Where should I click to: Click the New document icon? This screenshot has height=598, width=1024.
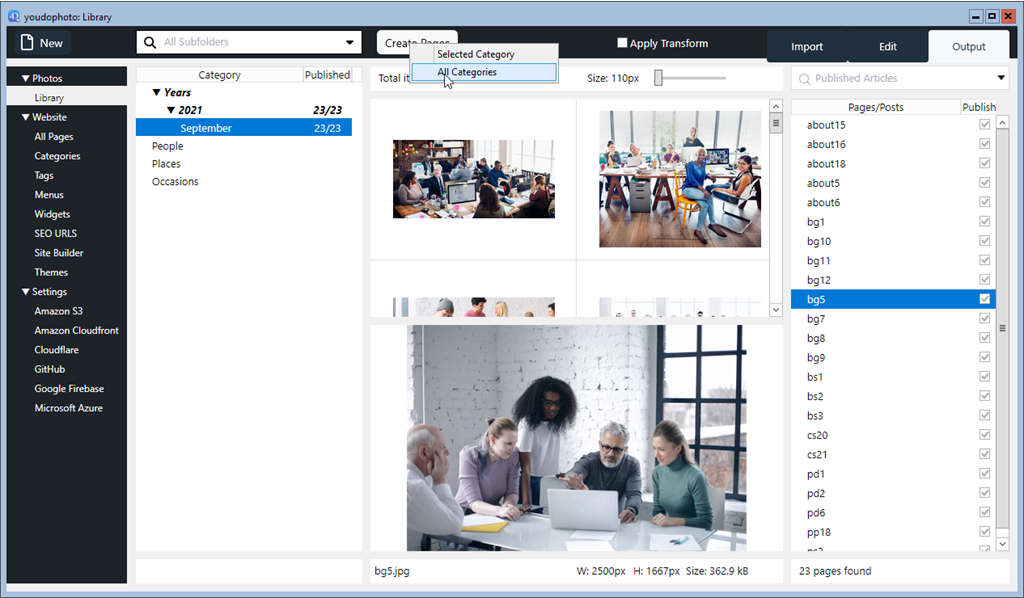click(x=27, y=42)
